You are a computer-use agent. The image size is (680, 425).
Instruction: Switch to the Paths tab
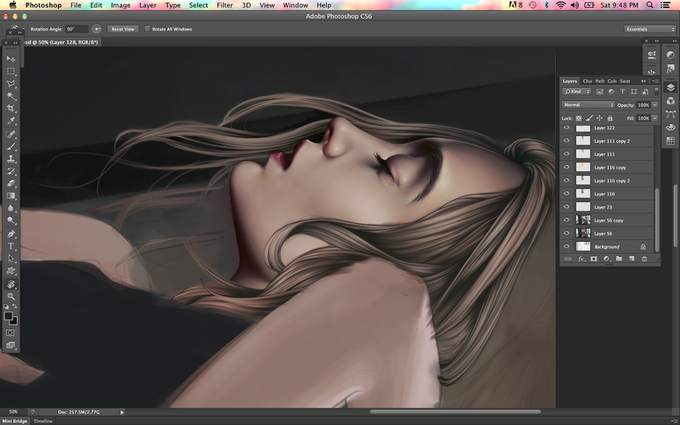[600, 81]
